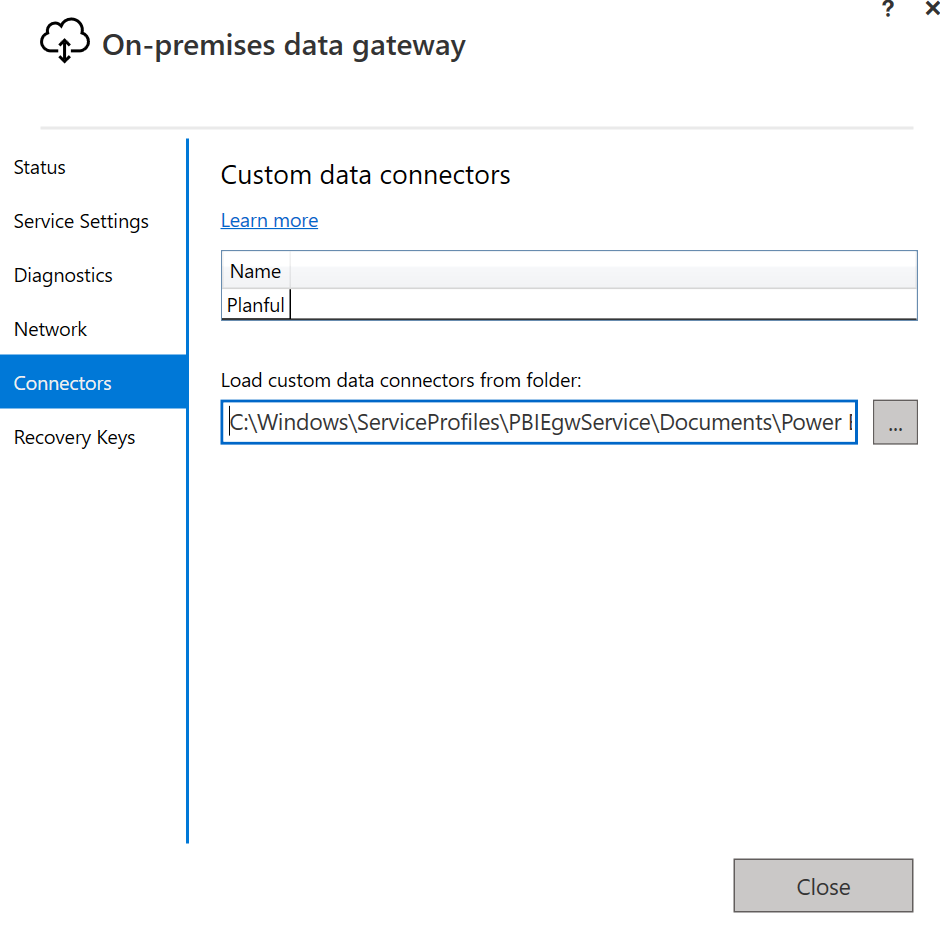Select the Network section
940x926 pixels.
click(50, 330)
